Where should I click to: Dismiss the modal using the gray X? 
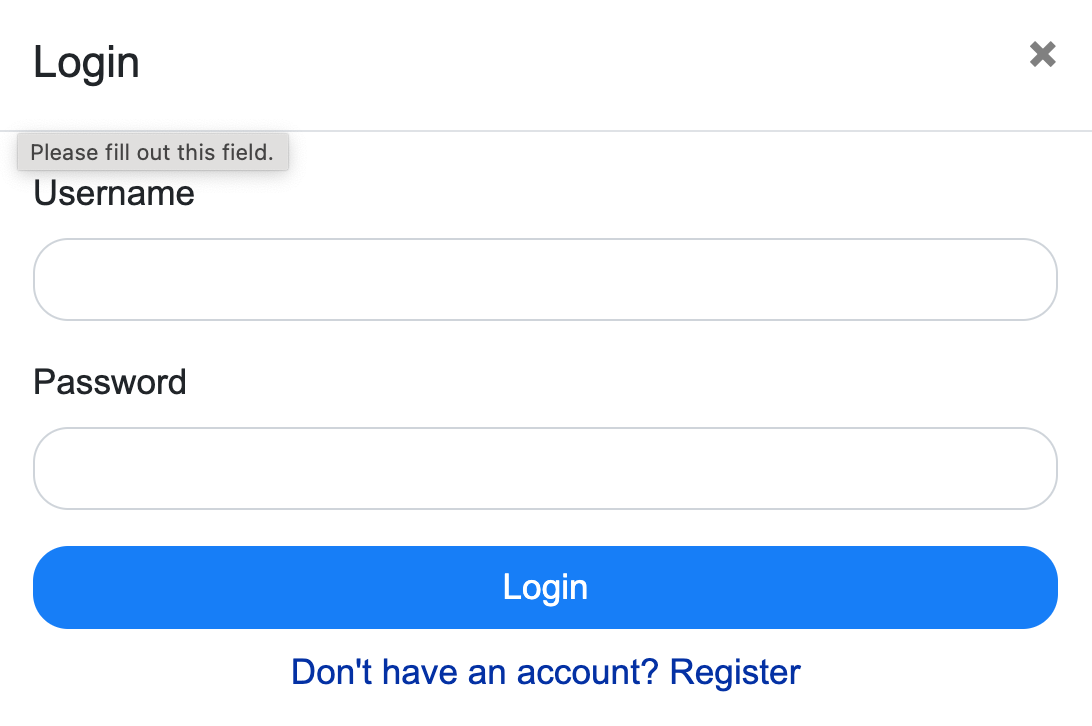[1042, 55]
